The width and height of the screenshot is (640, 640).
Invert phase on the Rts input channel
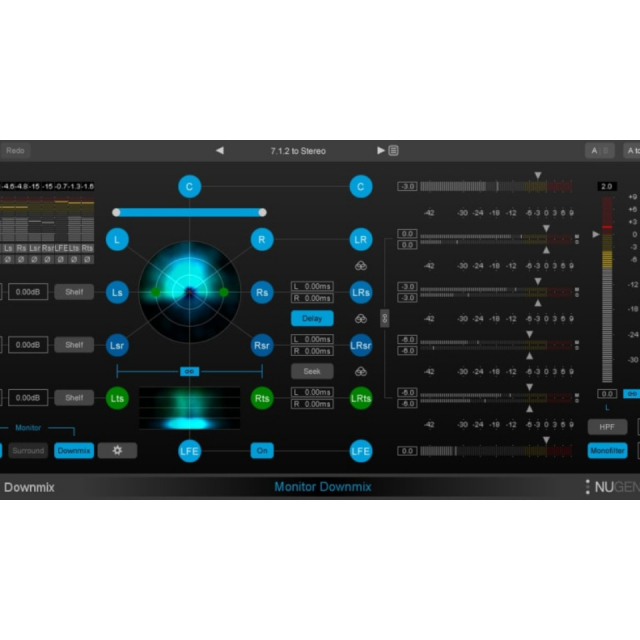87,259
